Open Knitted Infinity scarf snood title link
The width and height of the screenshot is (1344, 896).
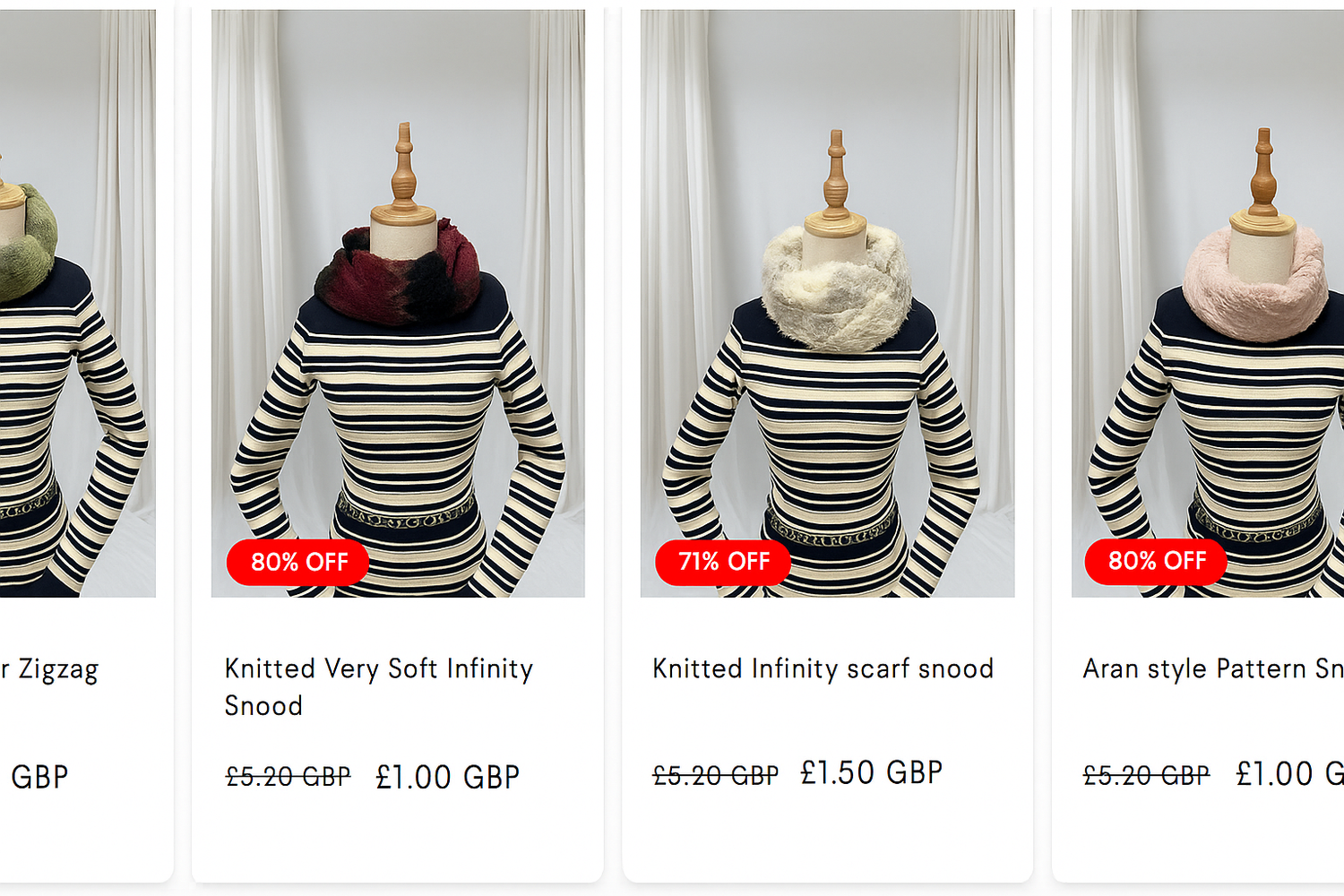coord(823,669)
